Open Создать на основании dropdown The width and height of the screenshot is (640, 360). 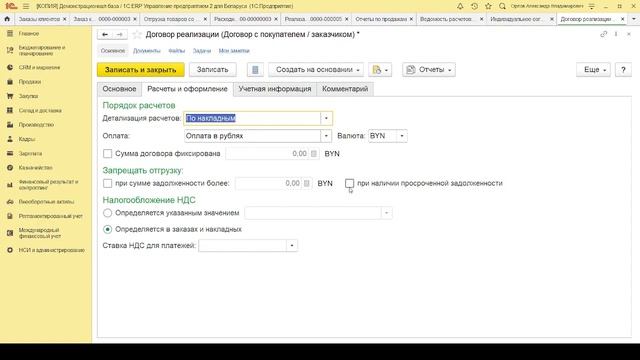(316, 70)
